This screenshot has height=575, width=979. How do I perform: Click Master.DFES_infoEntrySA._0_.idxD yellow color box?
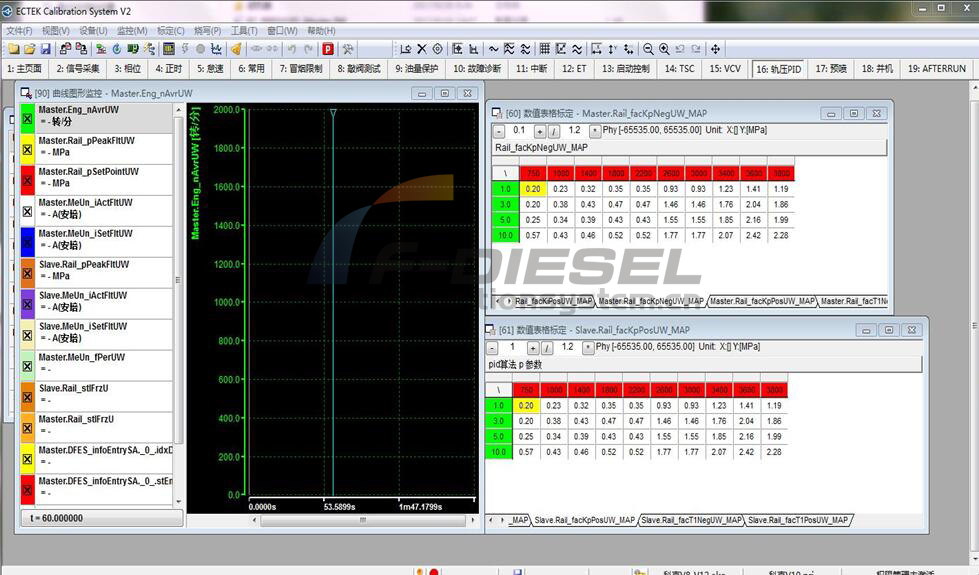(27, 459)
